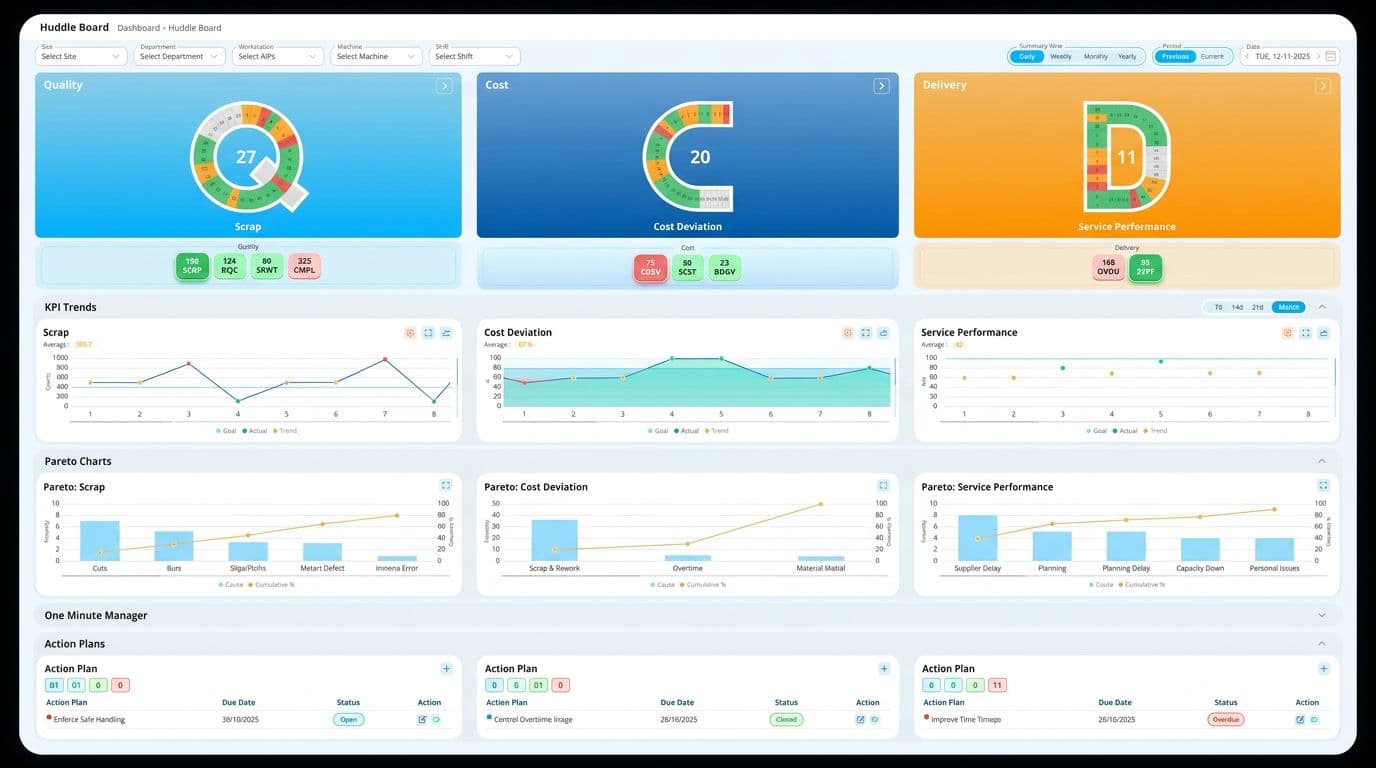Viewport: 1376px width, 768px height.
Task: Select the 168 OVDU delivery KPI chip
Action: (x=1108, y=267)
